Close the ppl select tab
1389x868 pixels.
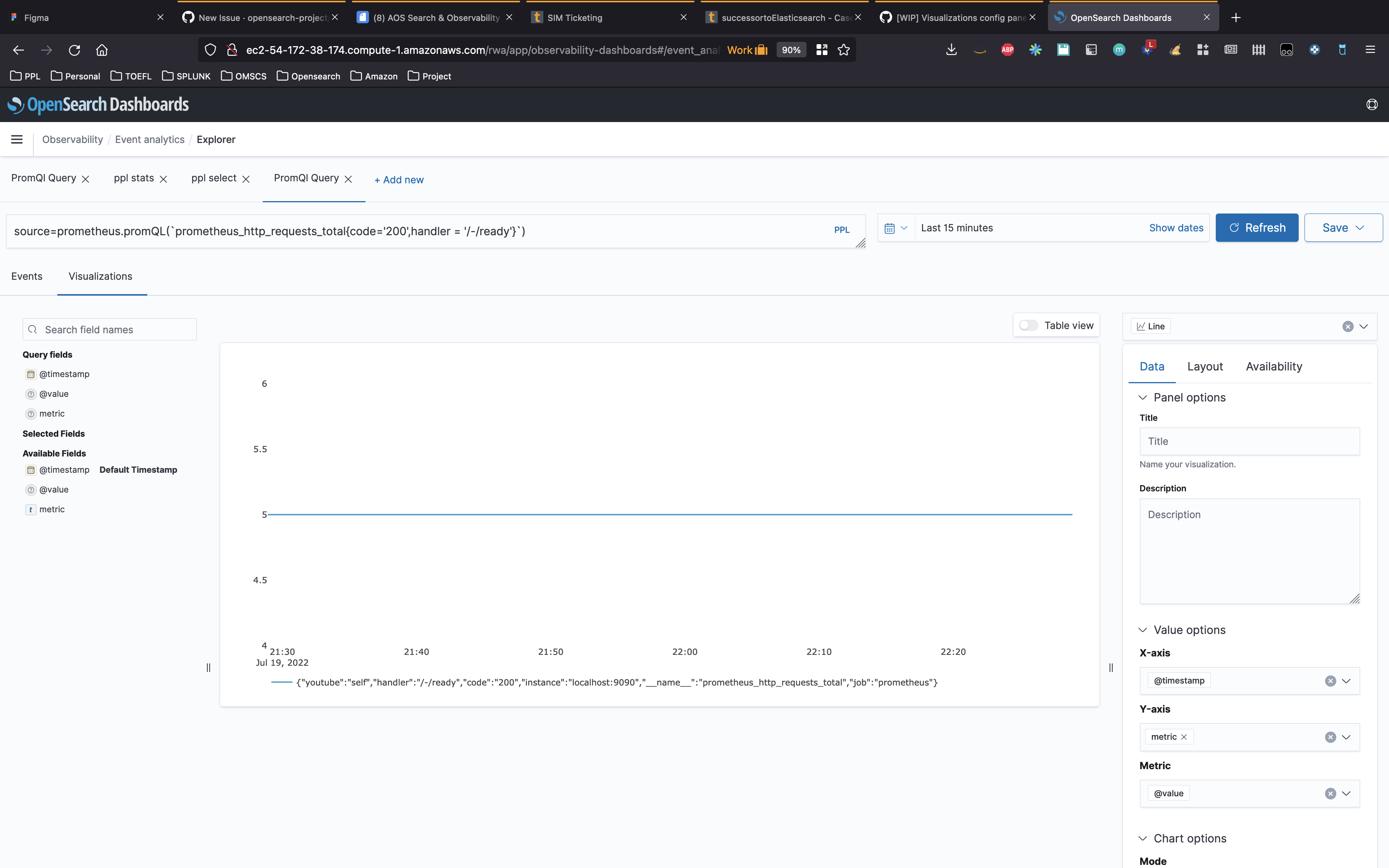click(x=246, y=179)
